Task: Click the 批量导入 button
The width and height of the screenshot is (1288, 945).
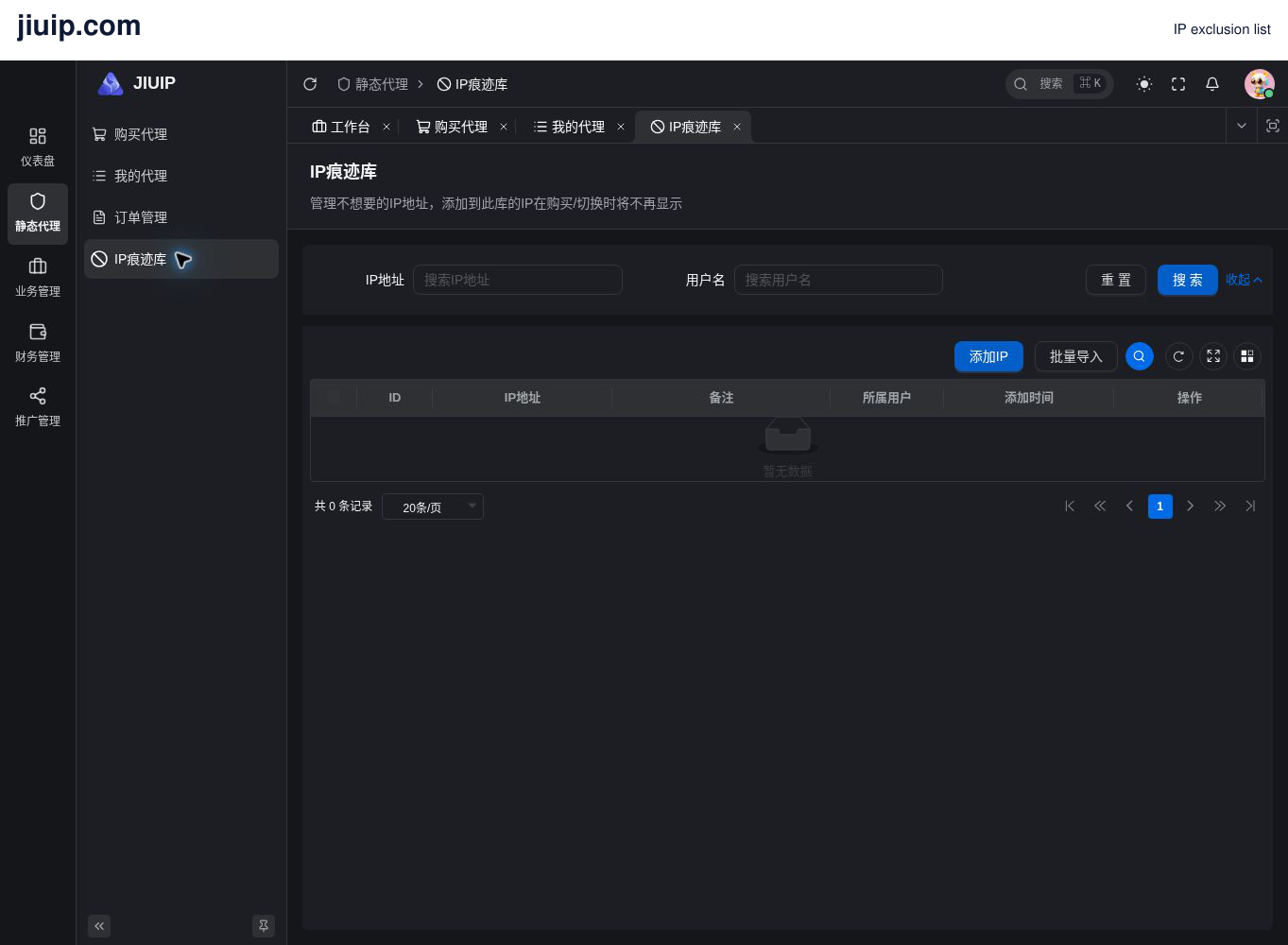Action: [1076, 356]
